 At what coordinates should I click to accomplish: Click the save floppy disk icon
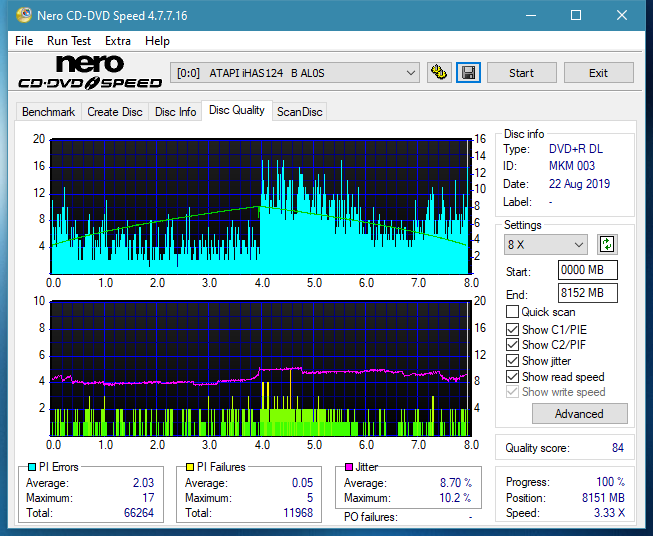click(x=469, y=73)
